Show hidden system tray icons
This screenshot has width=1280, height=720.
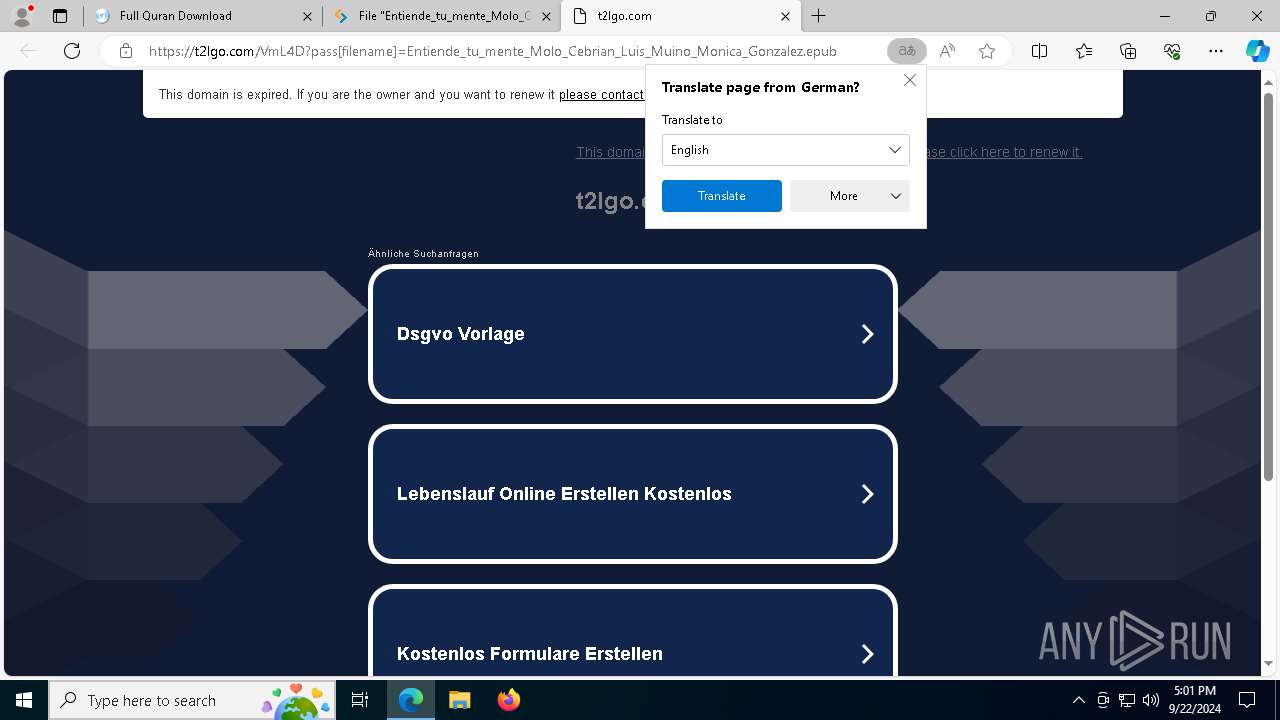tap(1078, 700)
